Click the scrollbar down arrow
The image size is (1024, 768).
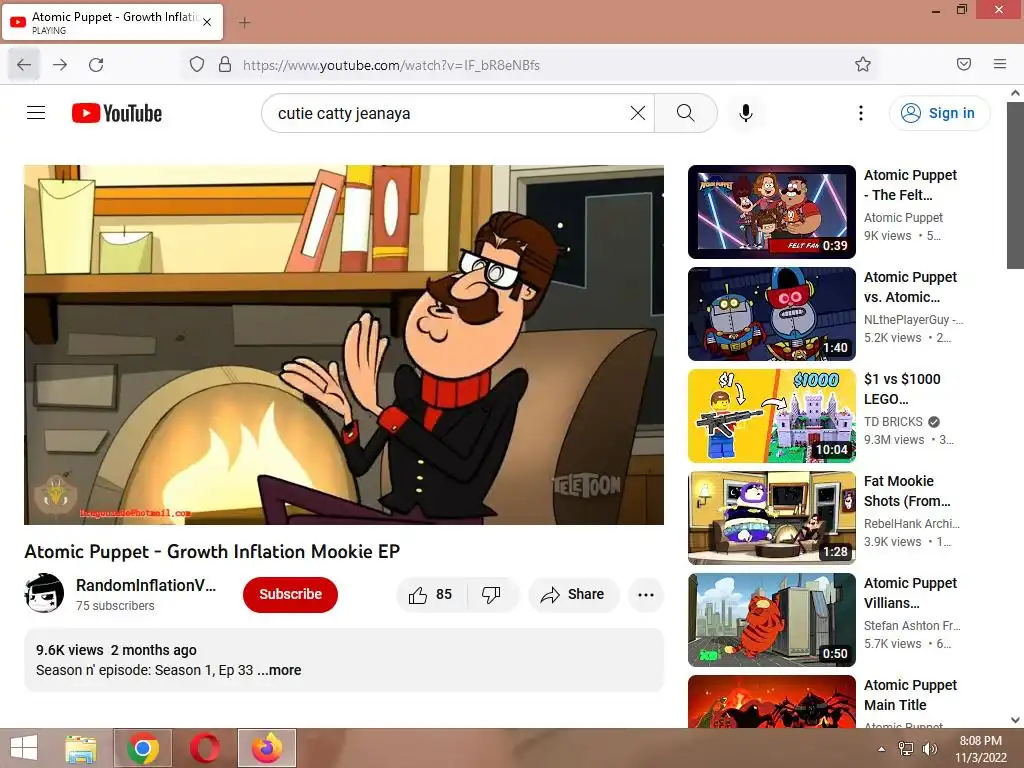point(1015,720)
